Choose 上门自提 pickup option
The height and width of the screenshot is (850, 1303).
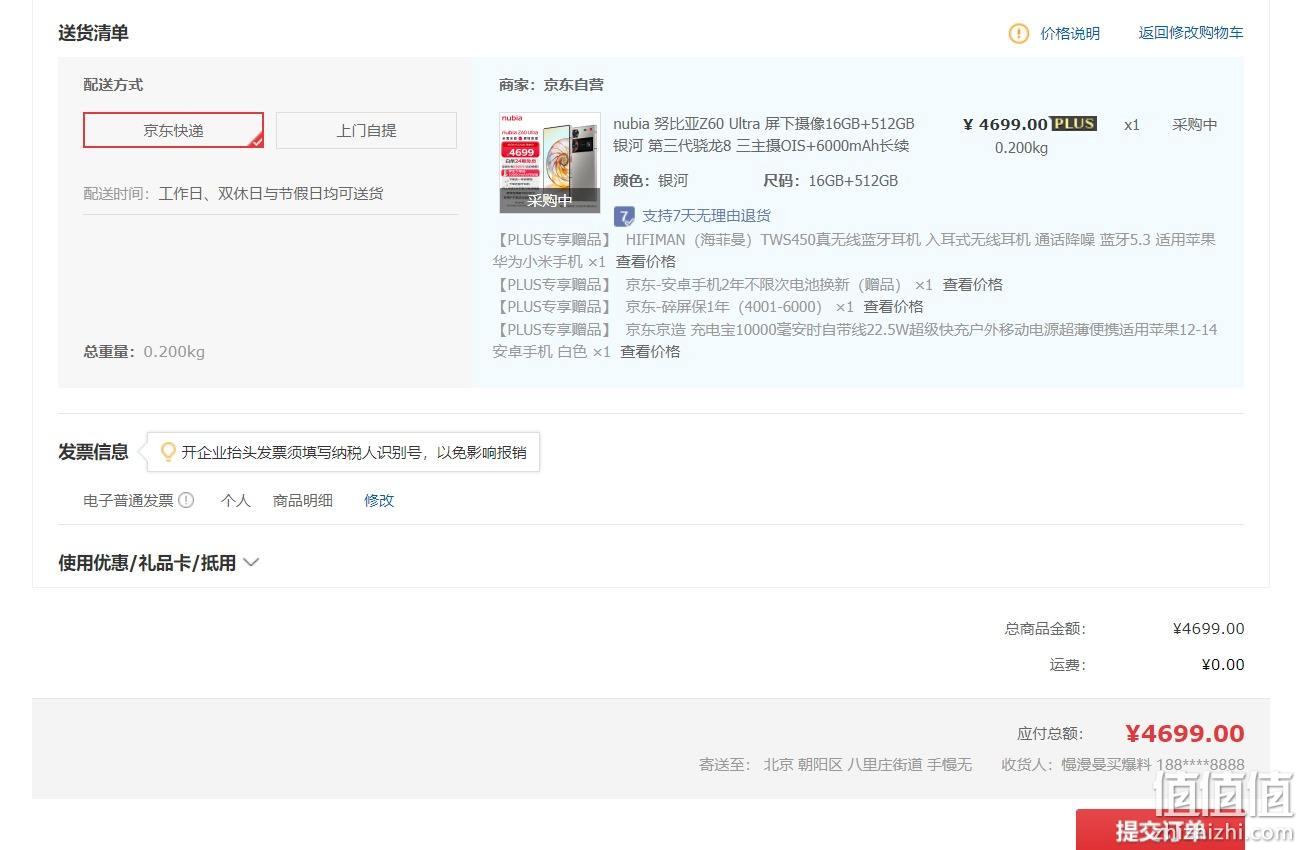[x=366, y=130]
